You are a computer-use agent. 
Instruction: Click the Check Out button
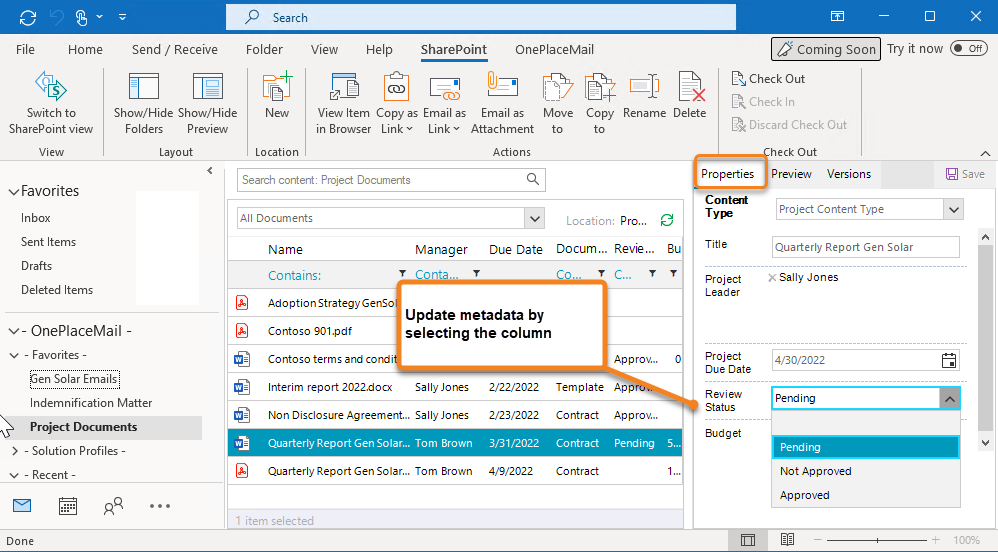[768, 79]
